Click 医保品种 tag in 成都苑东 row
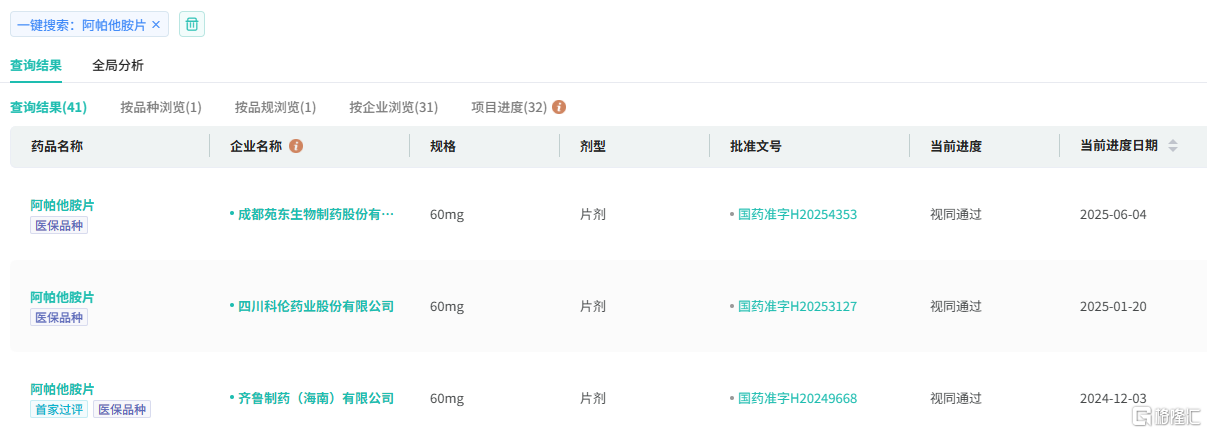This screenshot has width=1207, height=433. 59,226
